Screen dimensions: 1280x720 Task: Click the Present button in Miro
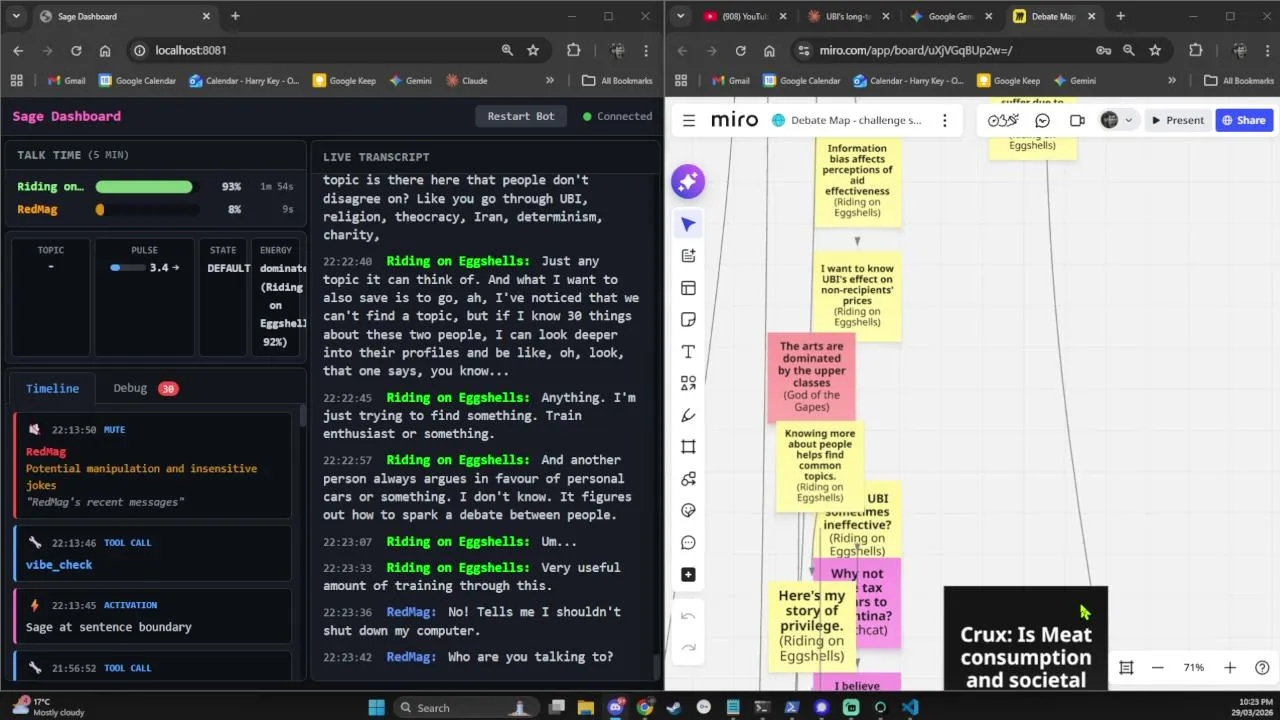coord(1177,120)
